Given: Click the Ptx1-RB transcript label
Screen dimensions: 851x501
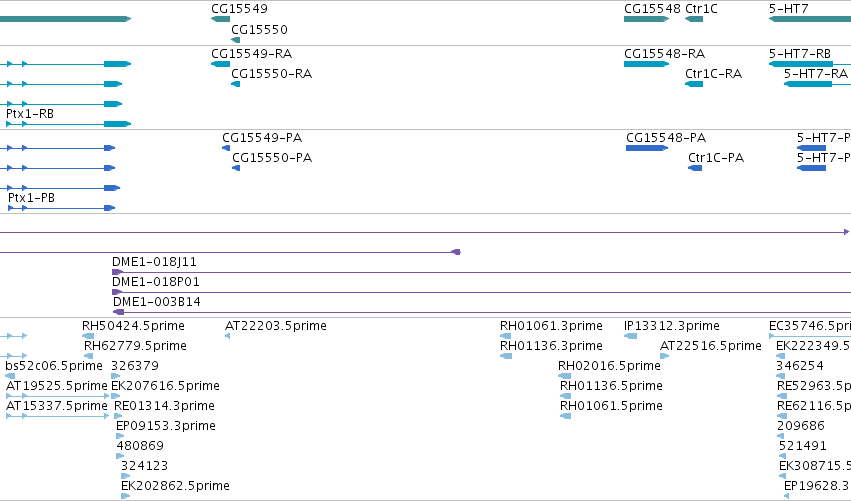Looking at the screenshot, I should [x=30, y=114].
